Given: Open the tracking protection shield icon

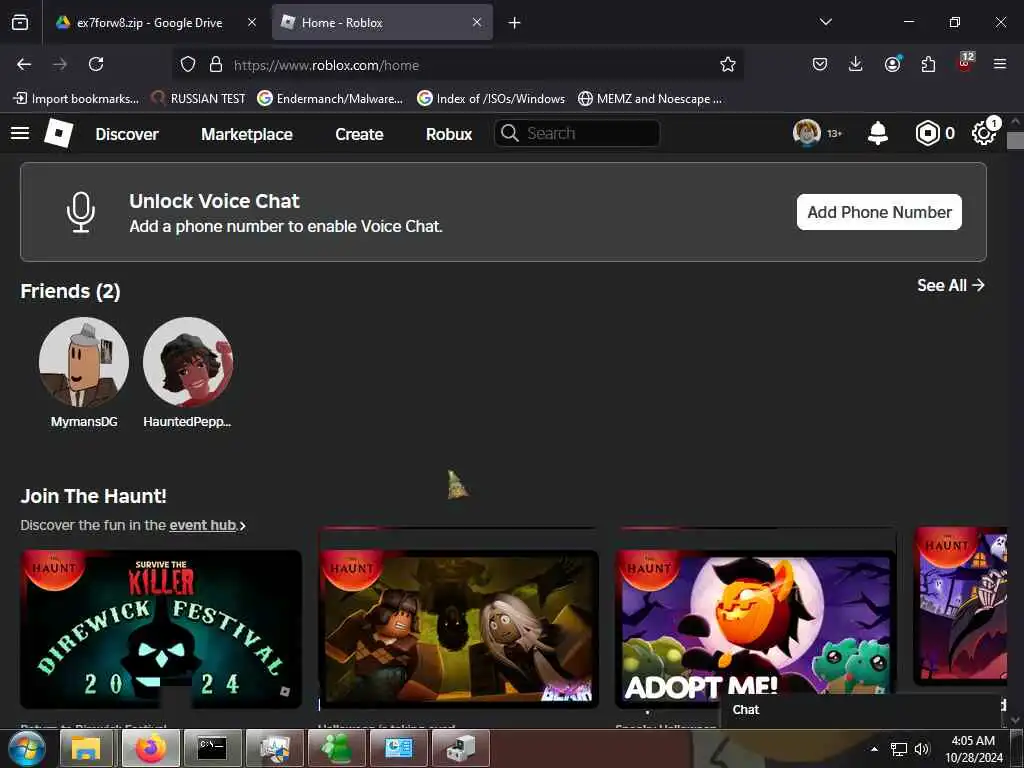Looking at the screenshot, I should pyautogui.click(x=188, y=65).
